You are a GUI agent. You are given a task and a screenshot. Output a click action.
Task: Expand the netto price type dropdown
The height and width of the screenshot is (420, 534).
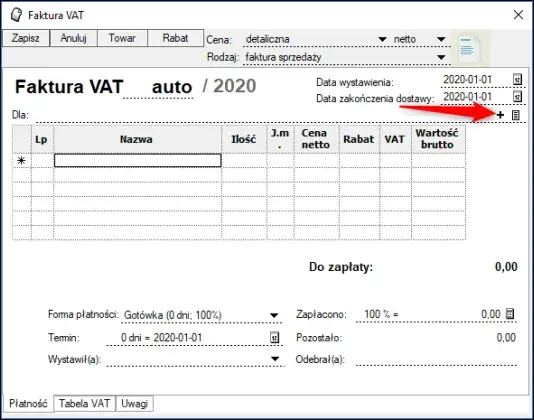click(x=441, y=40)
